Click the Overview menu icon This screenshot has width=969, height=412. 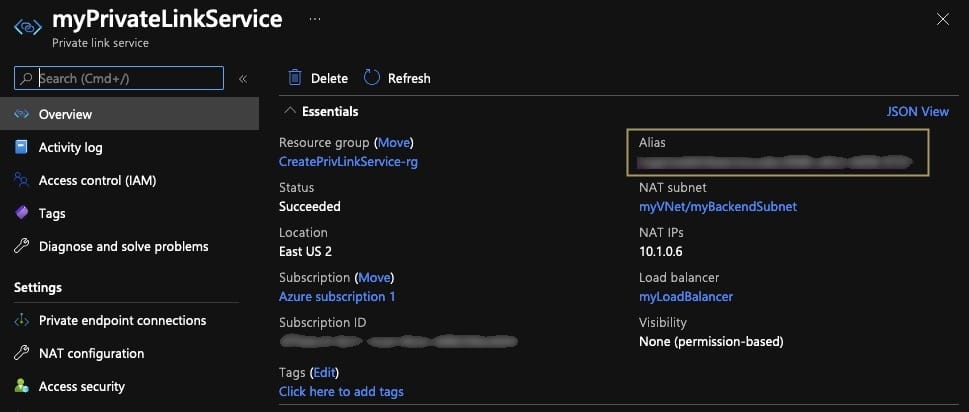pos(22,114)
